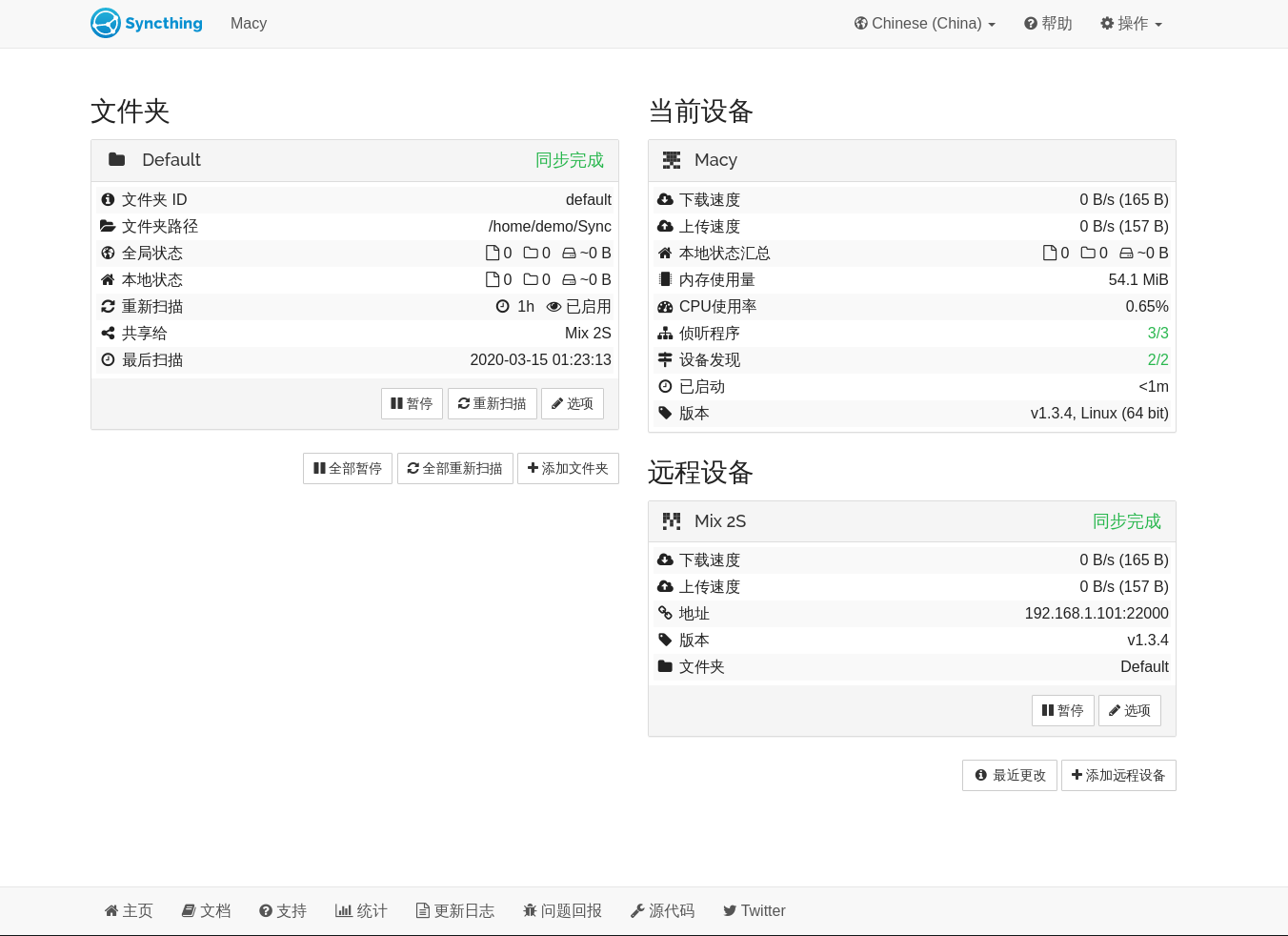Image resolution: width=1288 pixels, height=936 pixels.
Task: Collapse the Default folder panel header
Action: 354,160
